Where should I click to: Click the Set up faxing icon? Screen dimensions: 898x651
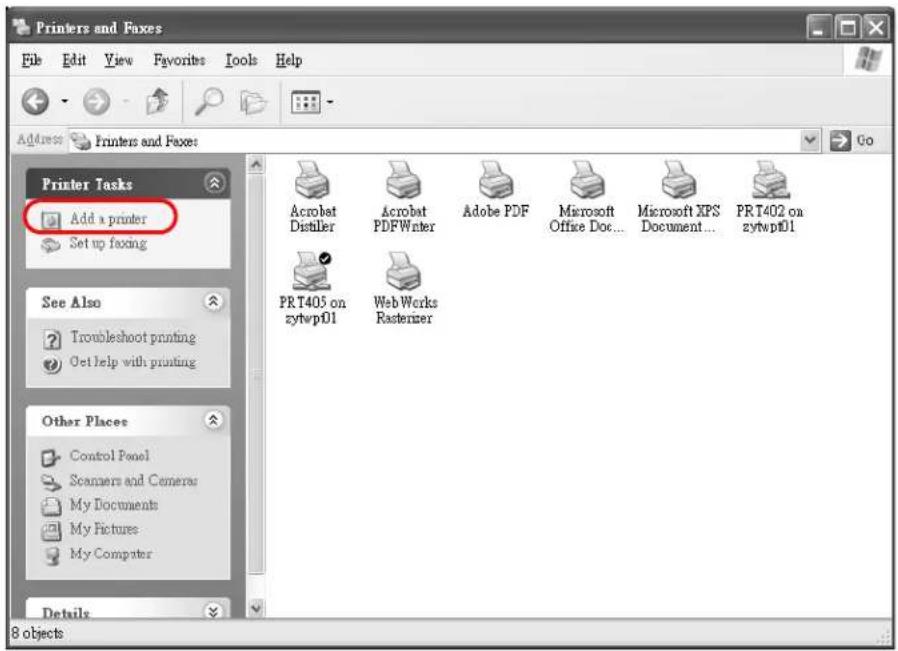pos(51,245)
